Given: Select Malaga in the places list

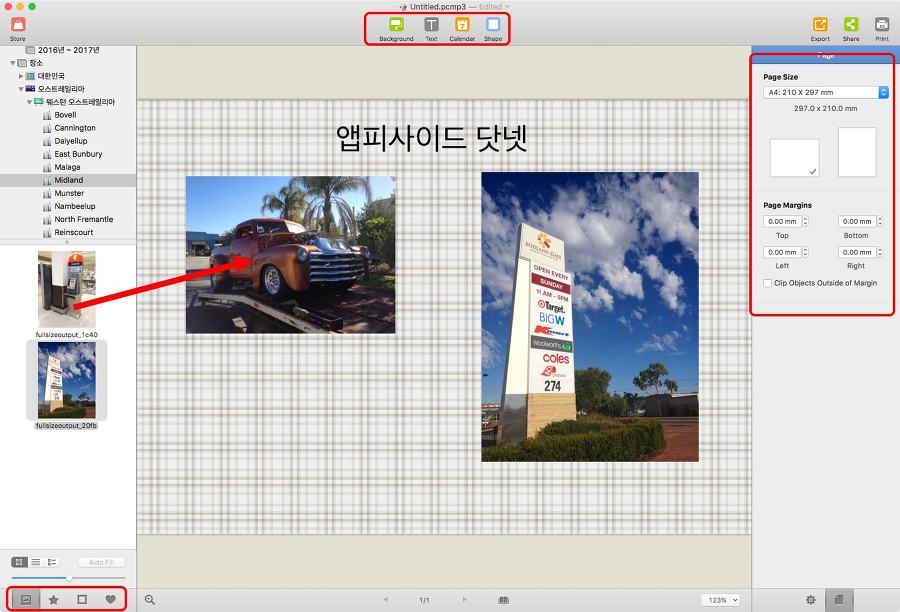Looking at the screenshot, I should pyautogui.click(x=68, y=167).
